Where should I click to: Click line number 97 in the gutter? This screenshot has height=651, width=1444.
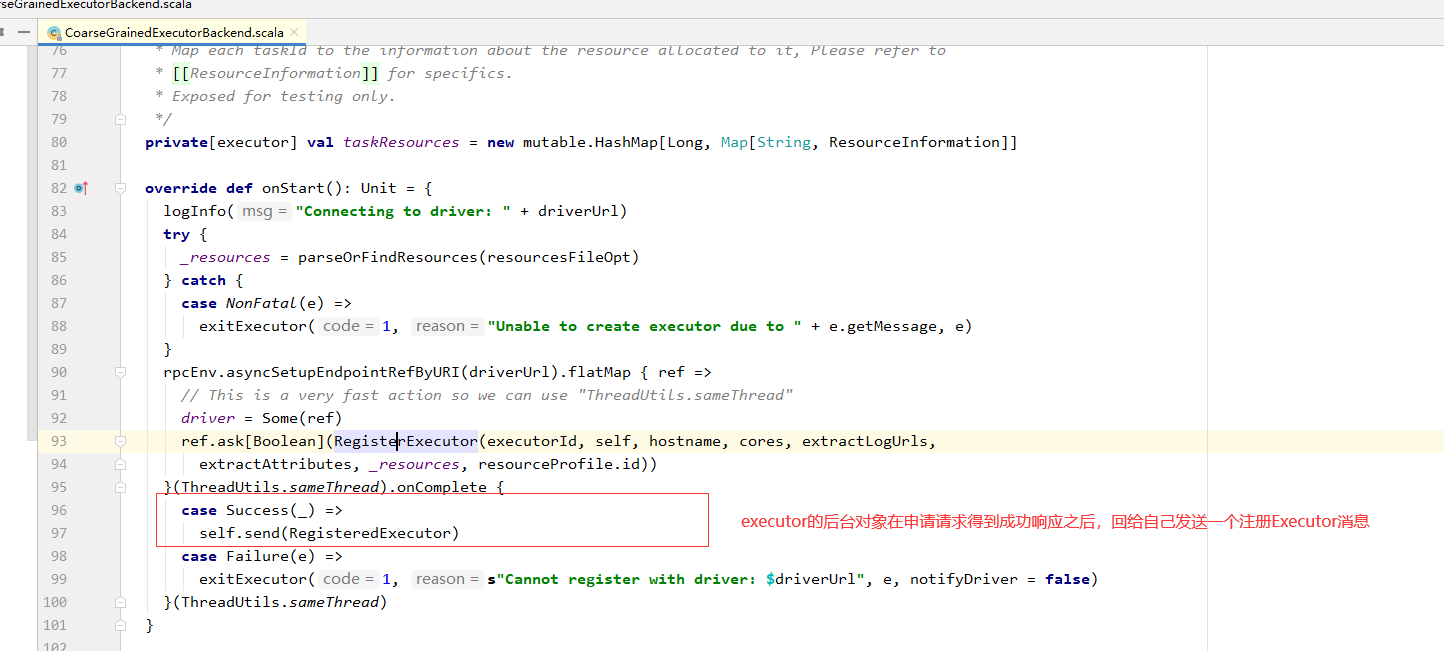58,533
